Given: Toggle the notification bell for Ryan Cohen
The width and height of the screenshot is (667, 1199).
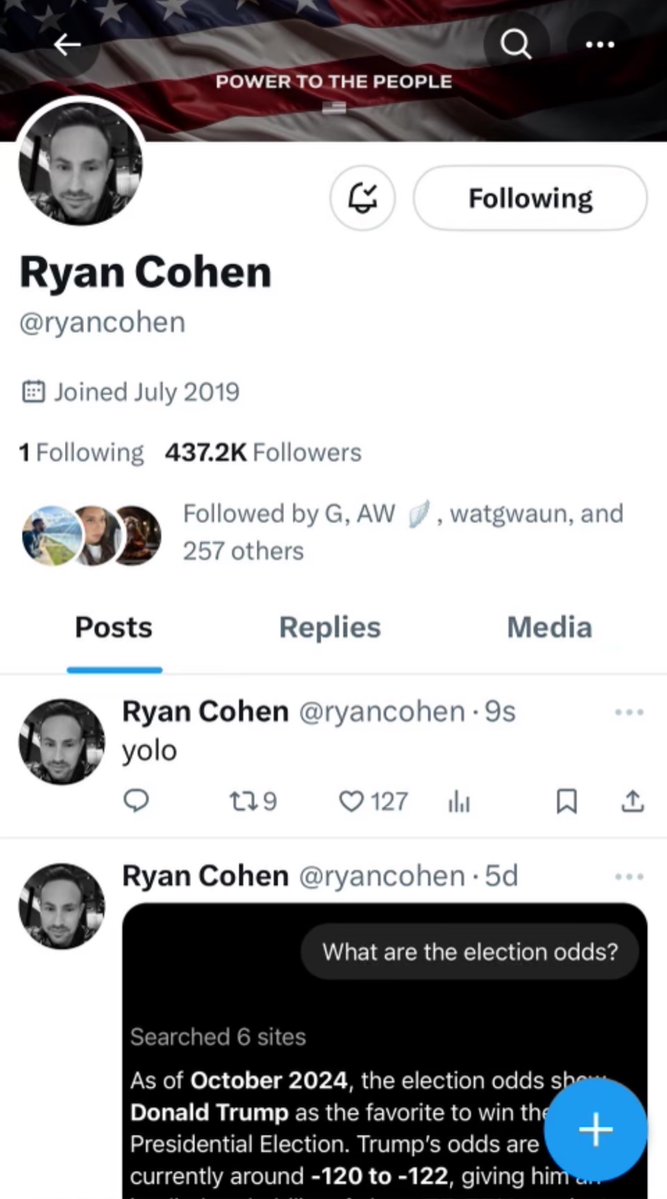Looking at the screenshot, I should (363, 198).
